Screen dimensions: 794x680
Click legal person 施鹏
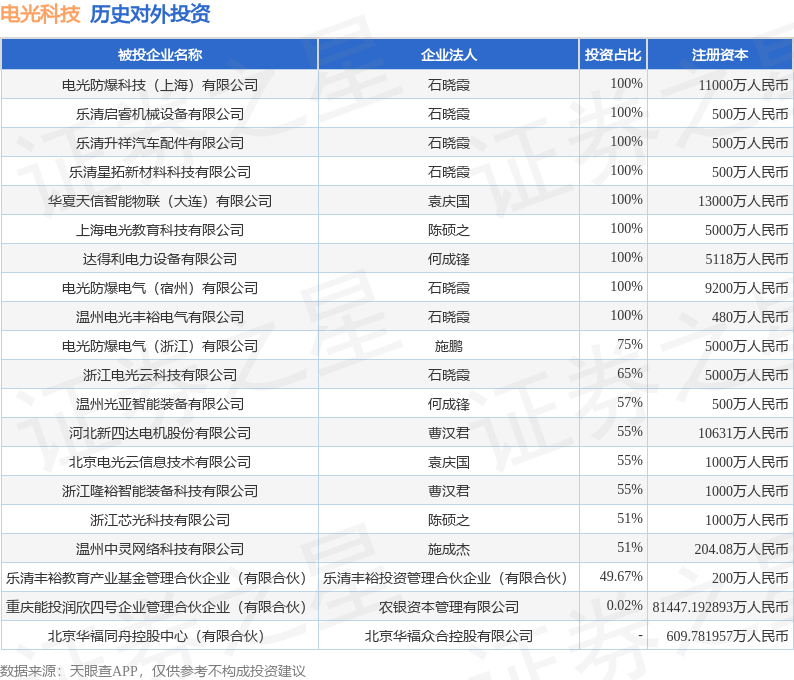pos(449,346)
